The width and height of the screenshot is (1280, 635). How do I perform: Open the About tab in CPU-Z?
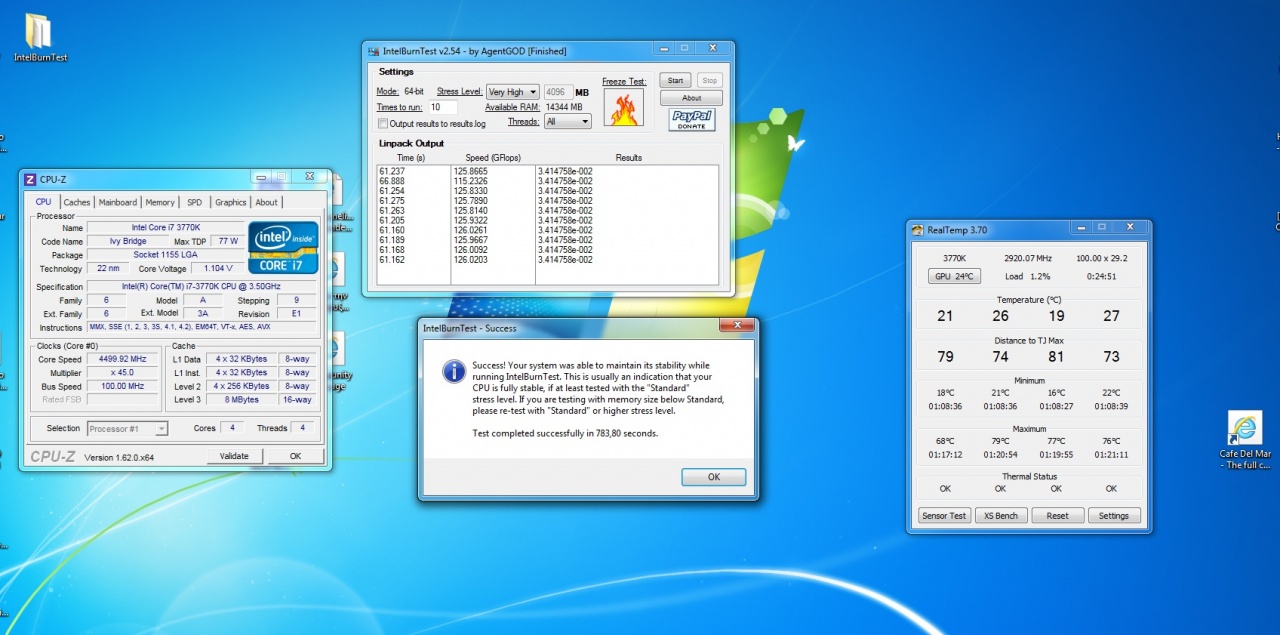pyautogui.click(x=267, y=202)
